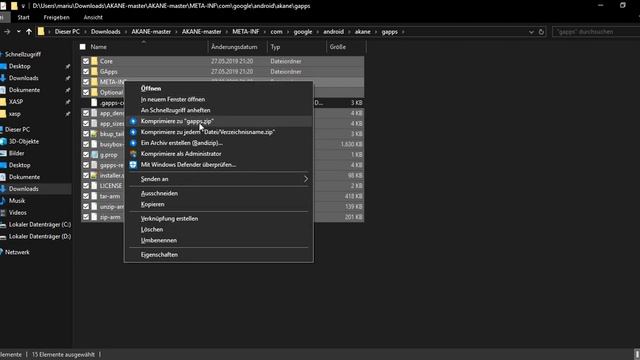Screen dimensions: 640x360
Task: Click the g.prop file icon
Action: (94, 155)
